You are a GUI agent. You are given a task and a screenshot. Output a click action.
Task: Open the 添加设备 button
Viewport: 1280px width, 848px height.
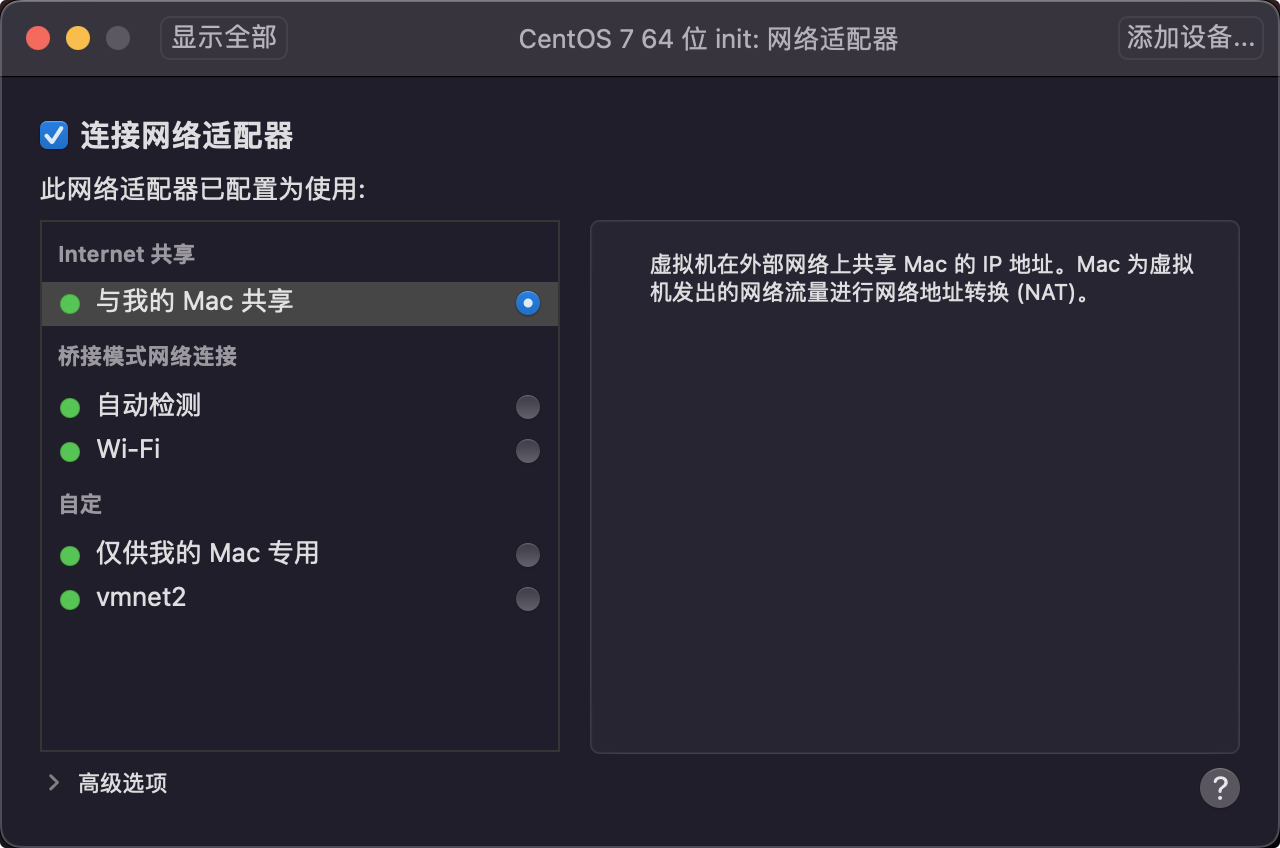[1190, 38]
